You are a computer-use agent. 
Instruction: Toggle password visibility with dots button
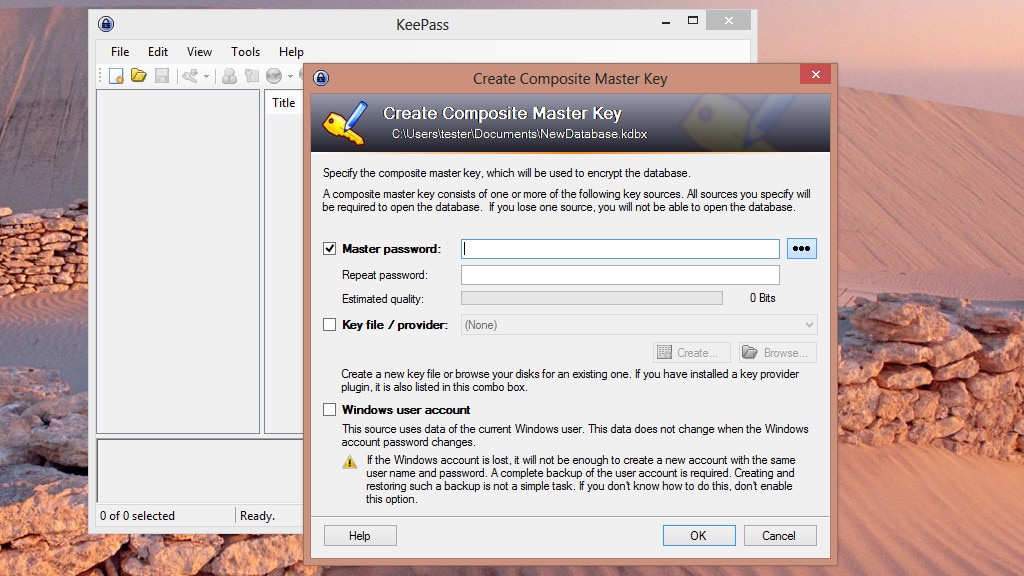pyautogui.click(x=801, y=248)
